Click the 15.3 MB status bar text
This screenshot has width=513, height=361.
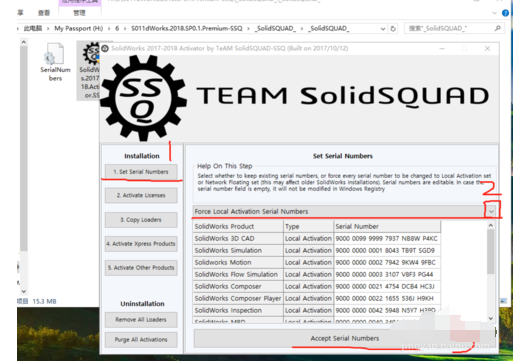pos(44,301)
